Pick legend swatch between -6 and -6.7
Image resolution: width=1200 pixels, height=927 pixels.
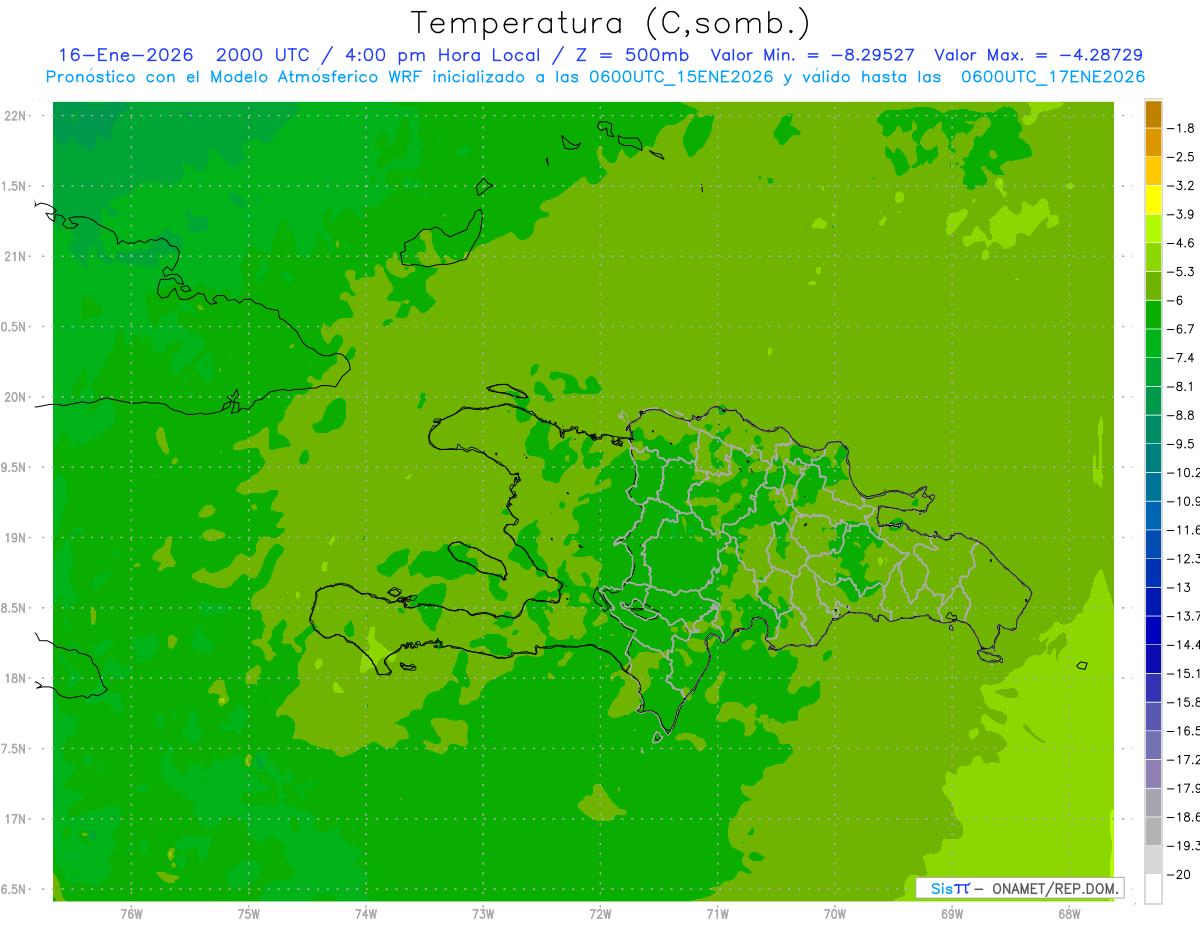[1153, 315]
